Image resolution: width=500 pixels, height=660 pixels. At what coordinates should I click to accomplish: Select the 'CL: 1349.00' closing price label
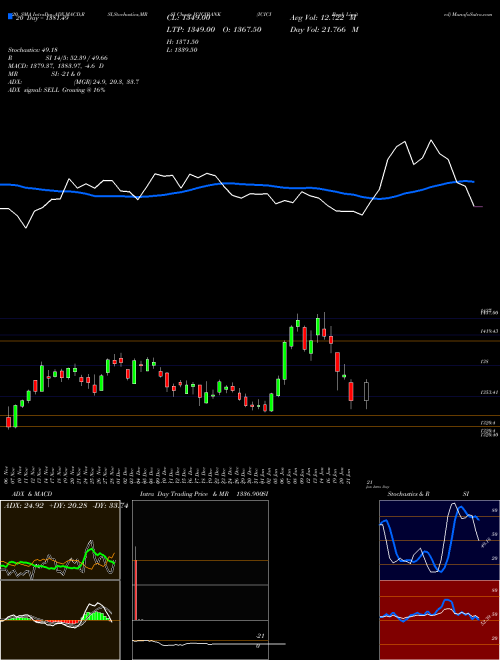[189, 18]
